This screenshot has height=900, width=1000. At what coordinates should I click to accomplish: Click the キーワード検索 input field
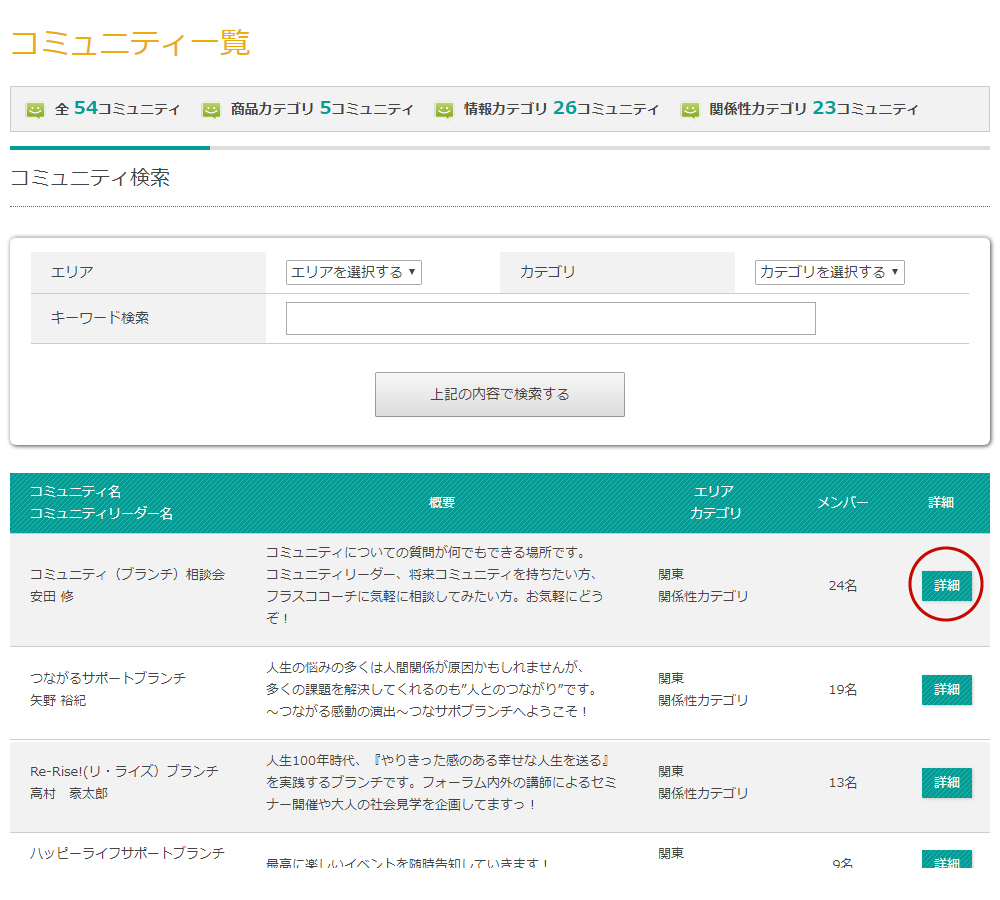(x=550, y=318)
